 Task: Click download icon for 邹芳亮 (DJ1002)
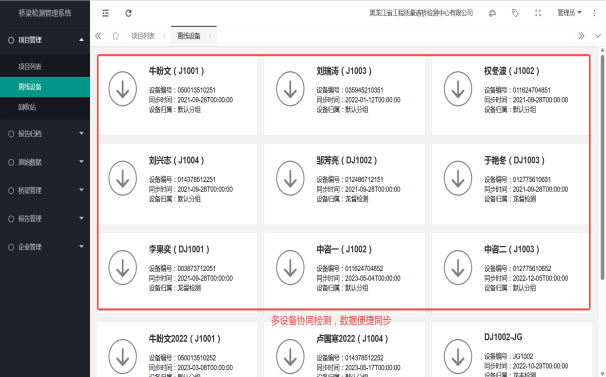(290, 178)
